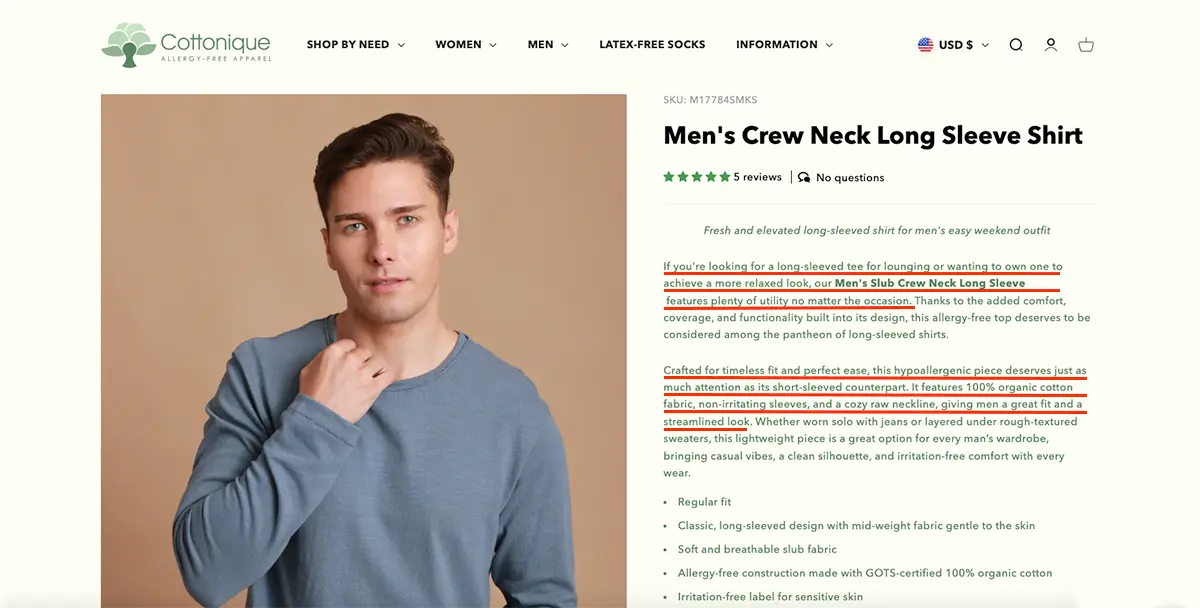Expand the Men dropdown menu
This screenshot has width=1200, height=608.
coord(547,45)
